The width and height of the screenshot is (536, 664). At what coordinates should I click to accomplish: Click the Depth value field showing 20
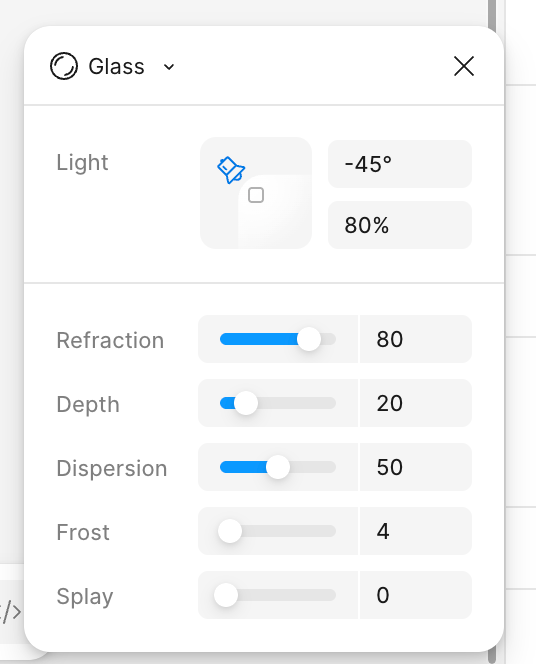416,403
